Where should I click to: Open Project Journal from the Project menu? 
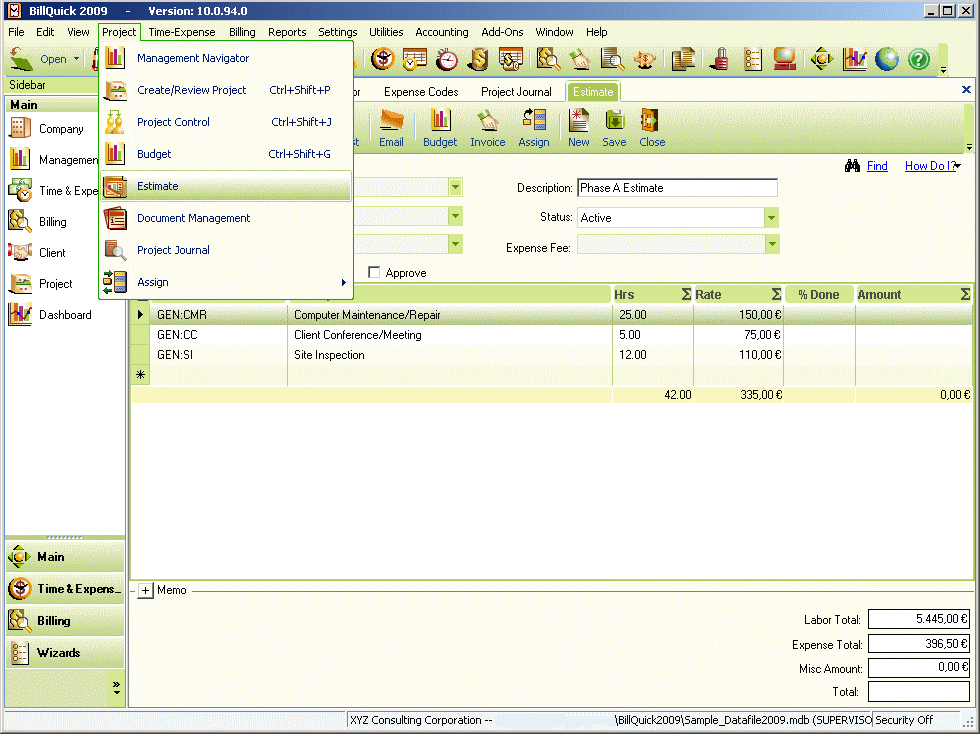226,250
